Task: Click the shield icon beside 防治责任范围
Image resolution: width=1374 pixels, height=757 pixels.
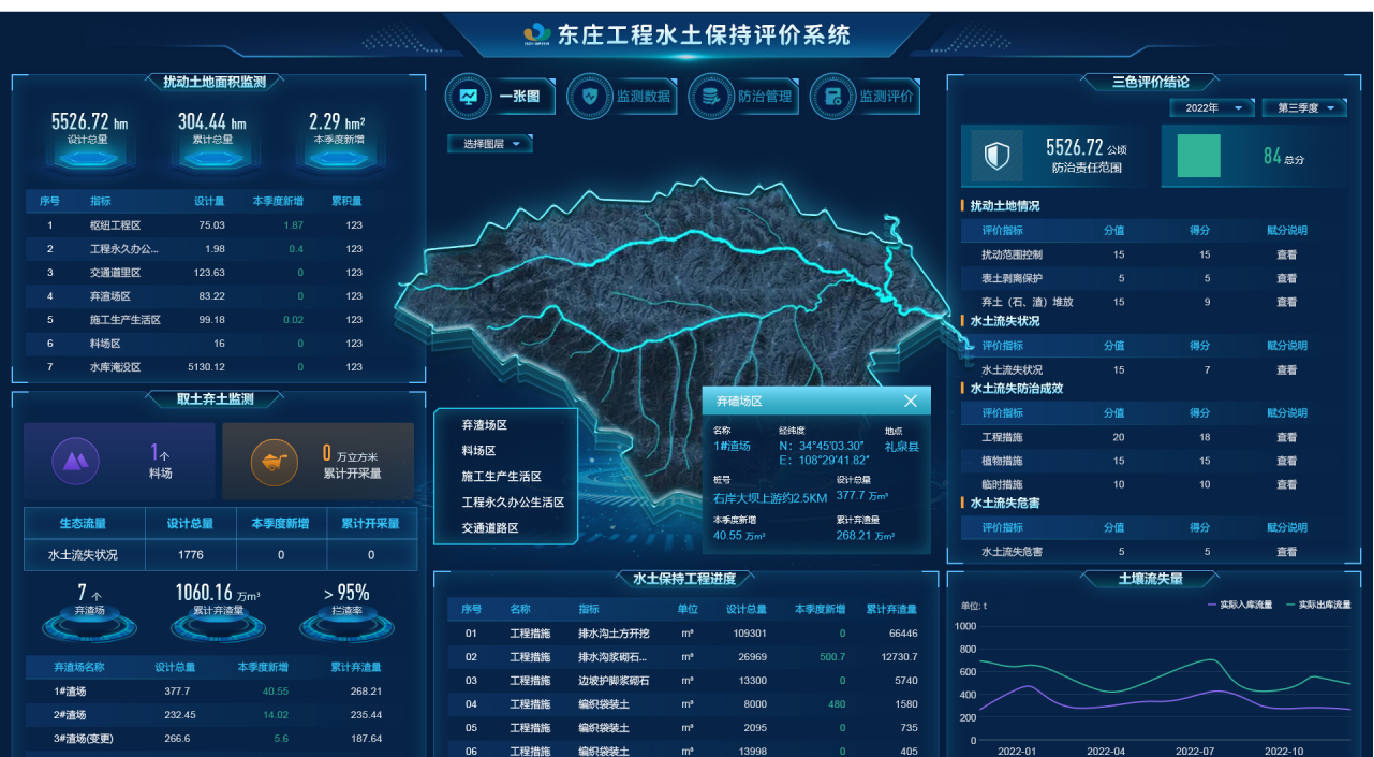Action: click(997, 156)
